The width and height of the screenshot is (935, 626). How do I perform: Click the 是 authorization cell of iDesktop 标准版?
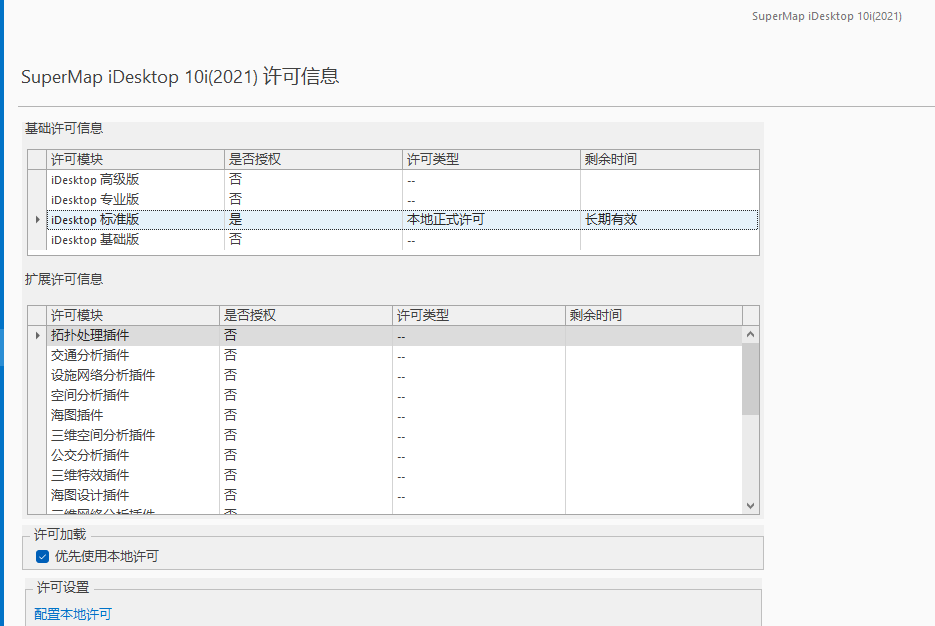(314, 219)
